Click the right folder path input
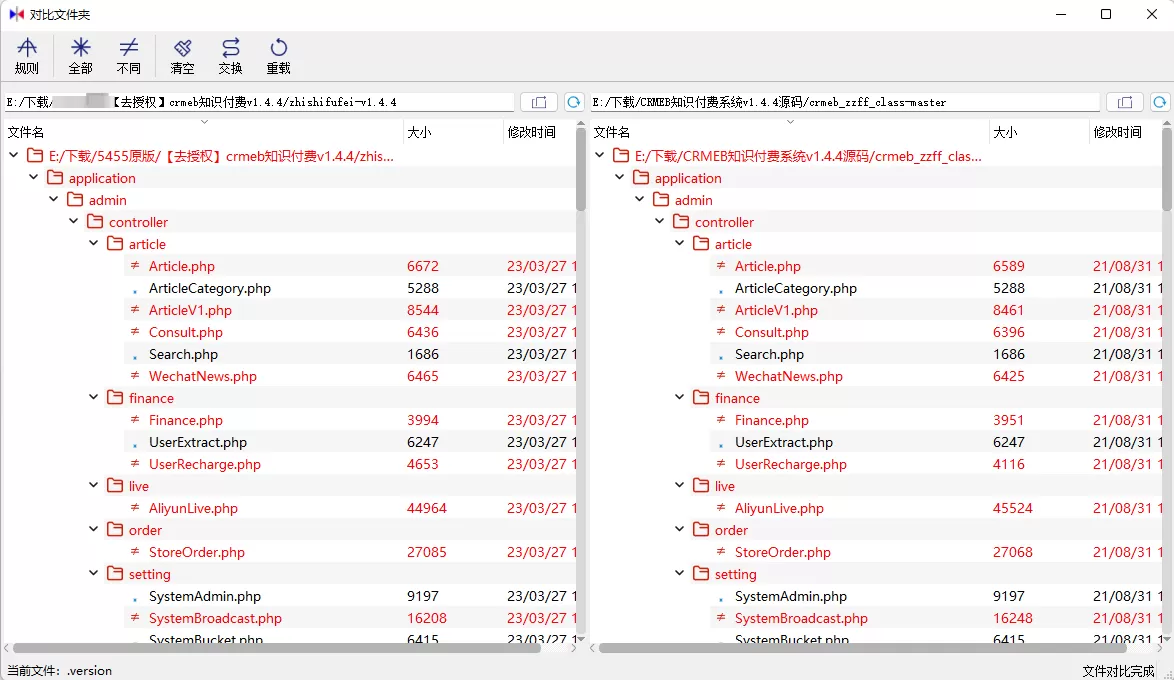This screenshot has height=680, width=1174. 845,102
